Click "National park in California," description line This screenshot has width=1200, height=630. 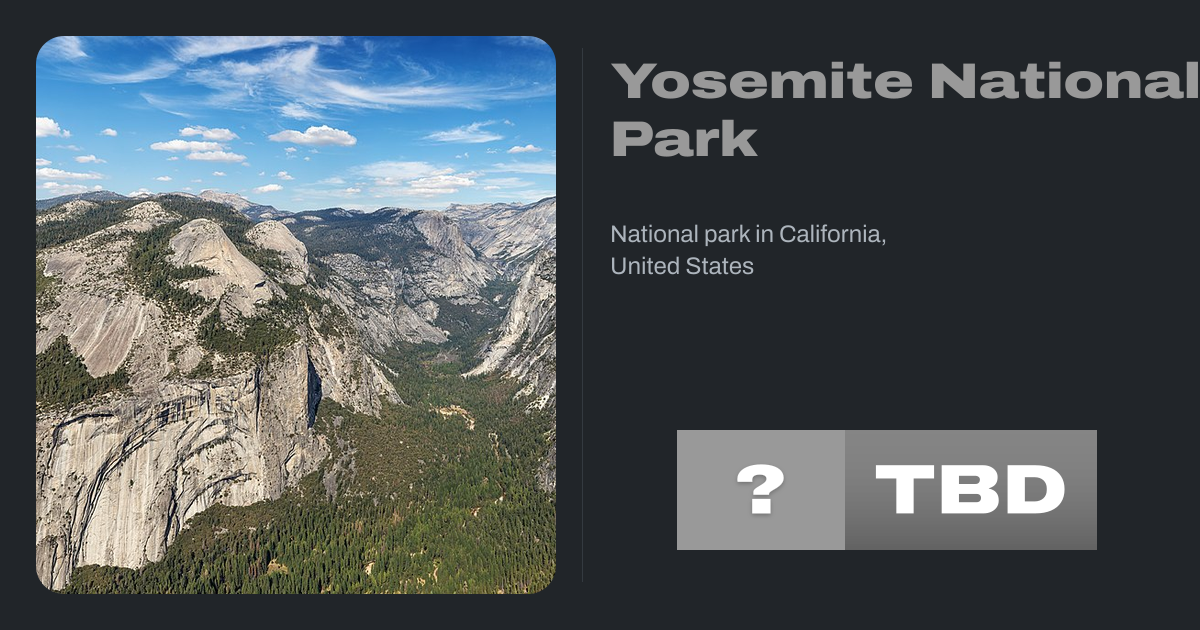click(749, 236)
